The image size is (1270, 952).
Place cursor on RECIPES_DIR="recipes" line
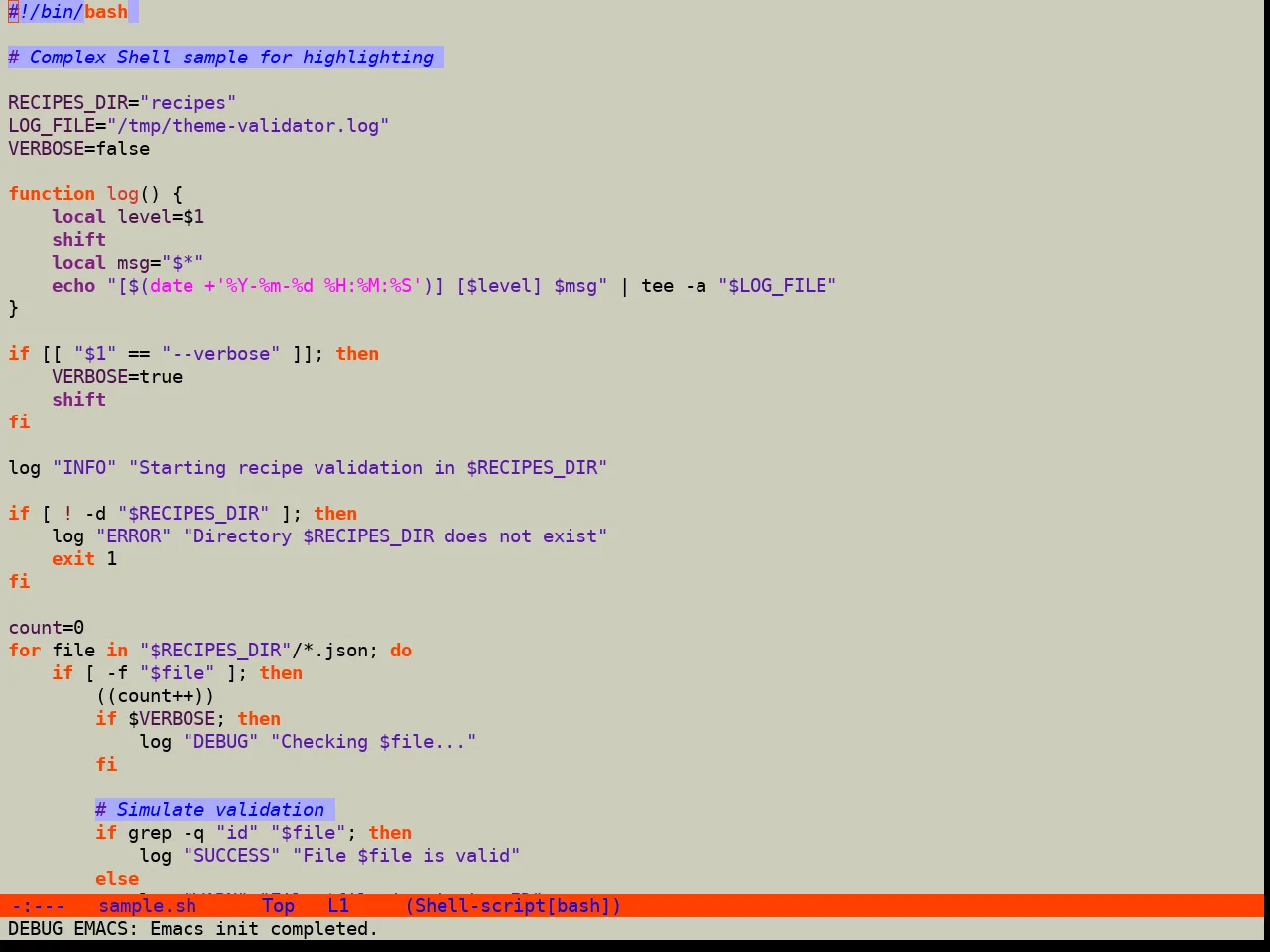[122, 103]
